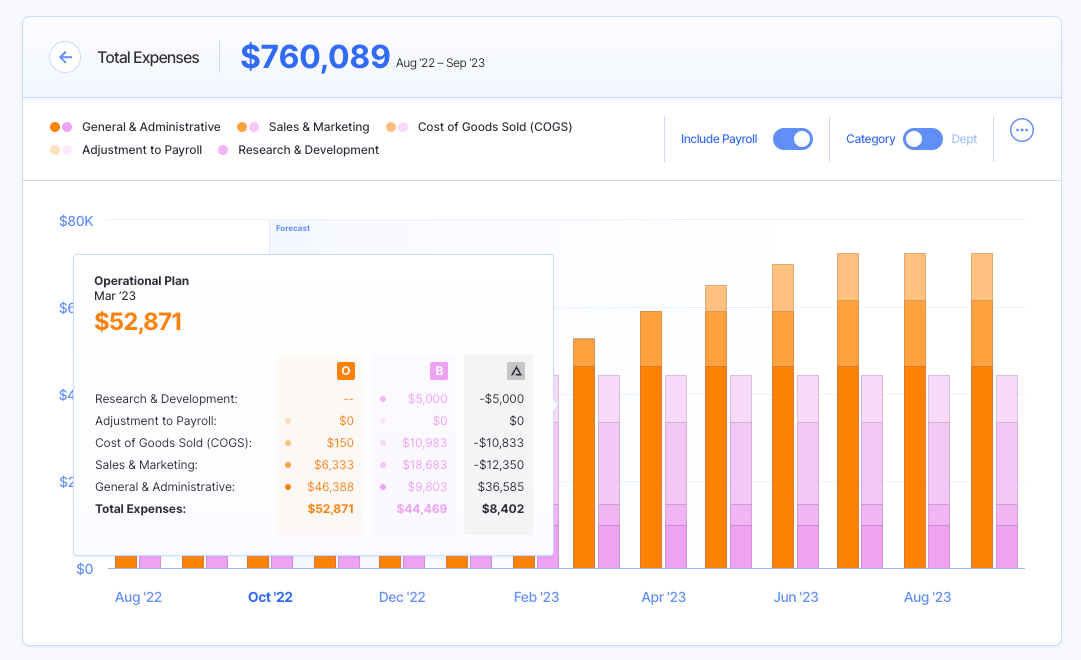Toggle the Include Payroll switch
1081x660 pixels.
(x=792, y=139)
